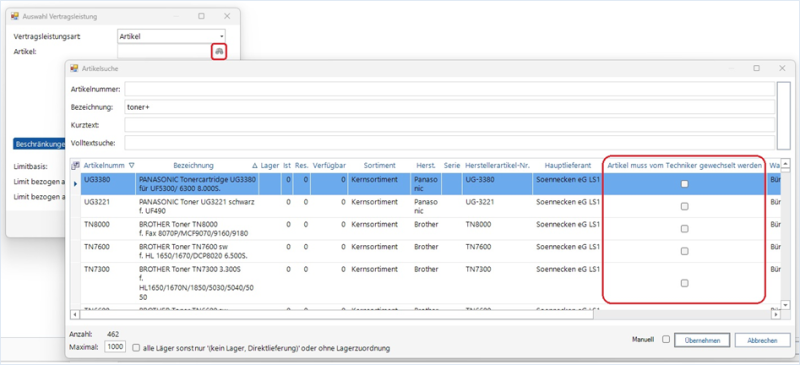Image resolution: width=800 pixels, height=365 pixels.
Task: Select article number cell UG3380
Action: click(x=108, y=184)
